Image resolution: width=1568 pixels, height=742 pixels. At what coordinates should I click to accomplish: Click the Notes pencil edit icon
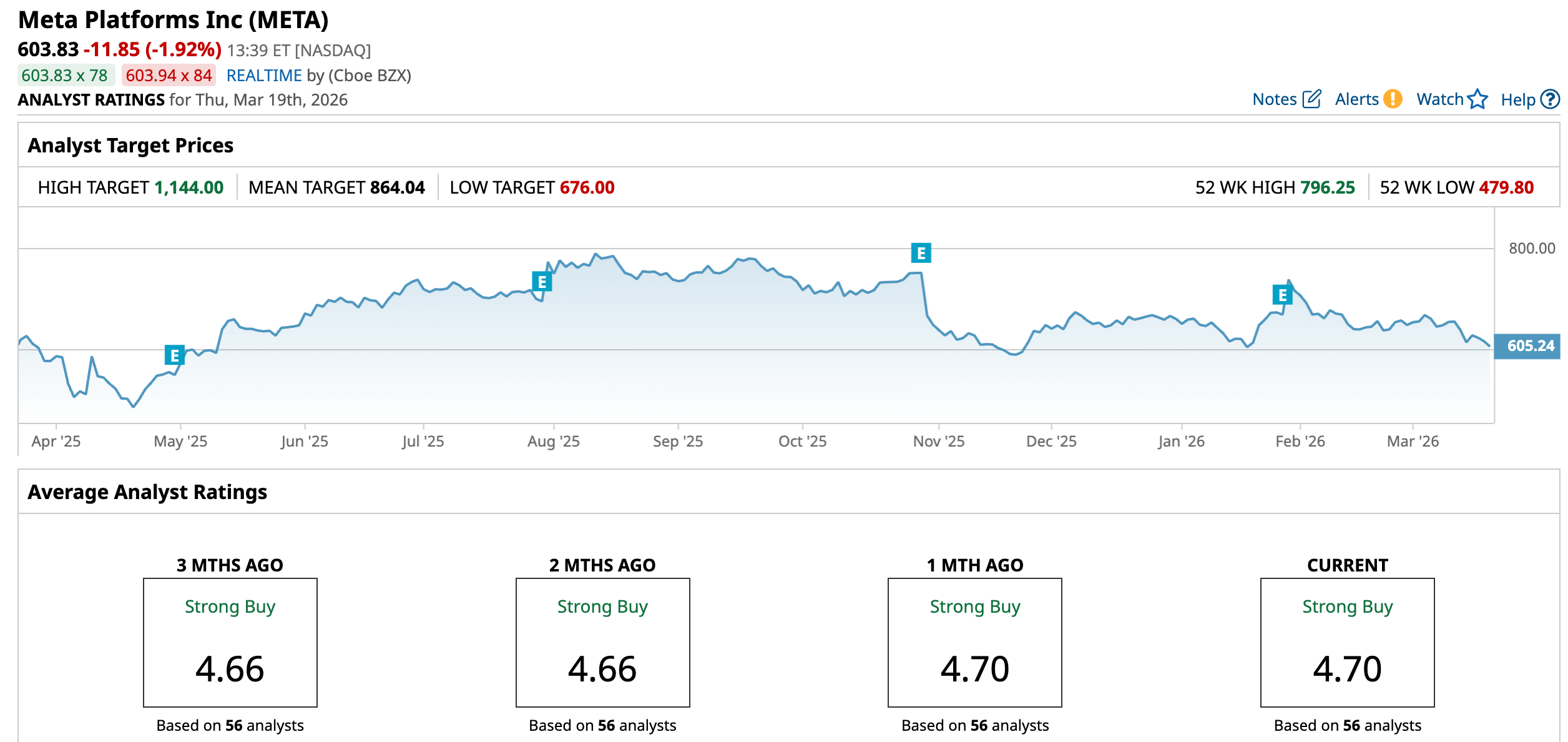1312,99
